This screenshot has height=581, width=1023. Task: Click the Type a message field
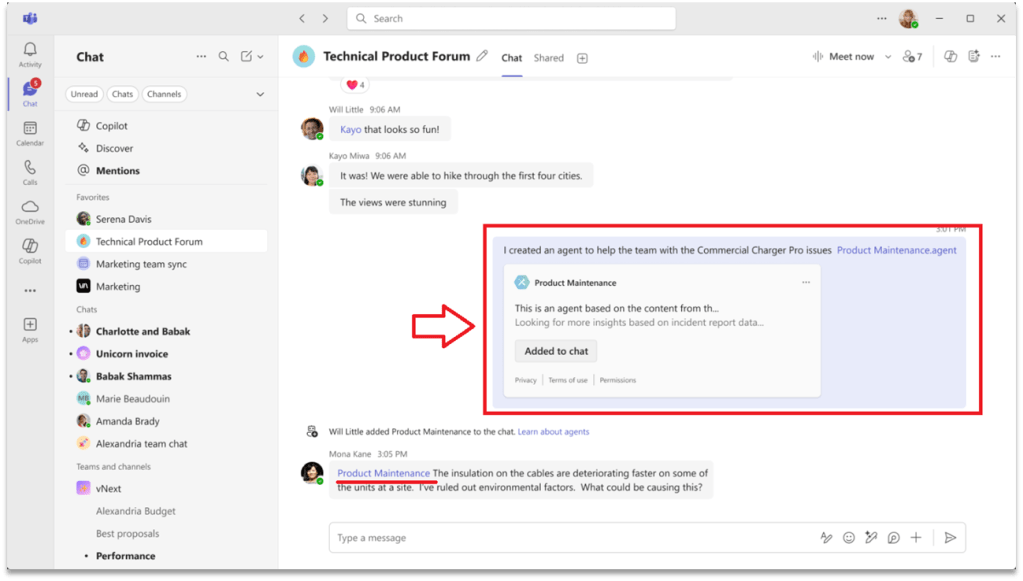[570, 538]
